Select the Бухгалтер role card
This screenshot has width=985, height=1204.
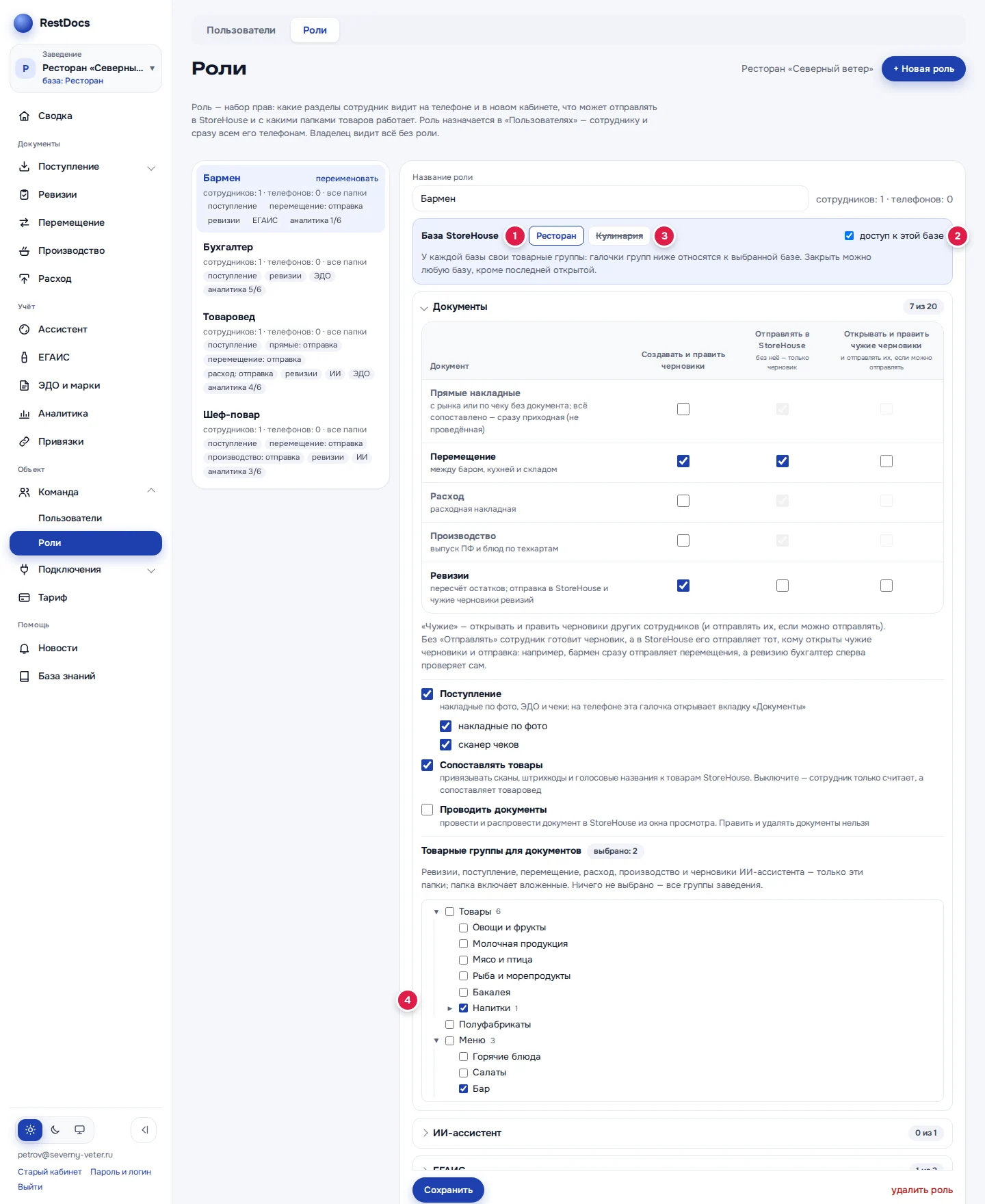point(291,269)
